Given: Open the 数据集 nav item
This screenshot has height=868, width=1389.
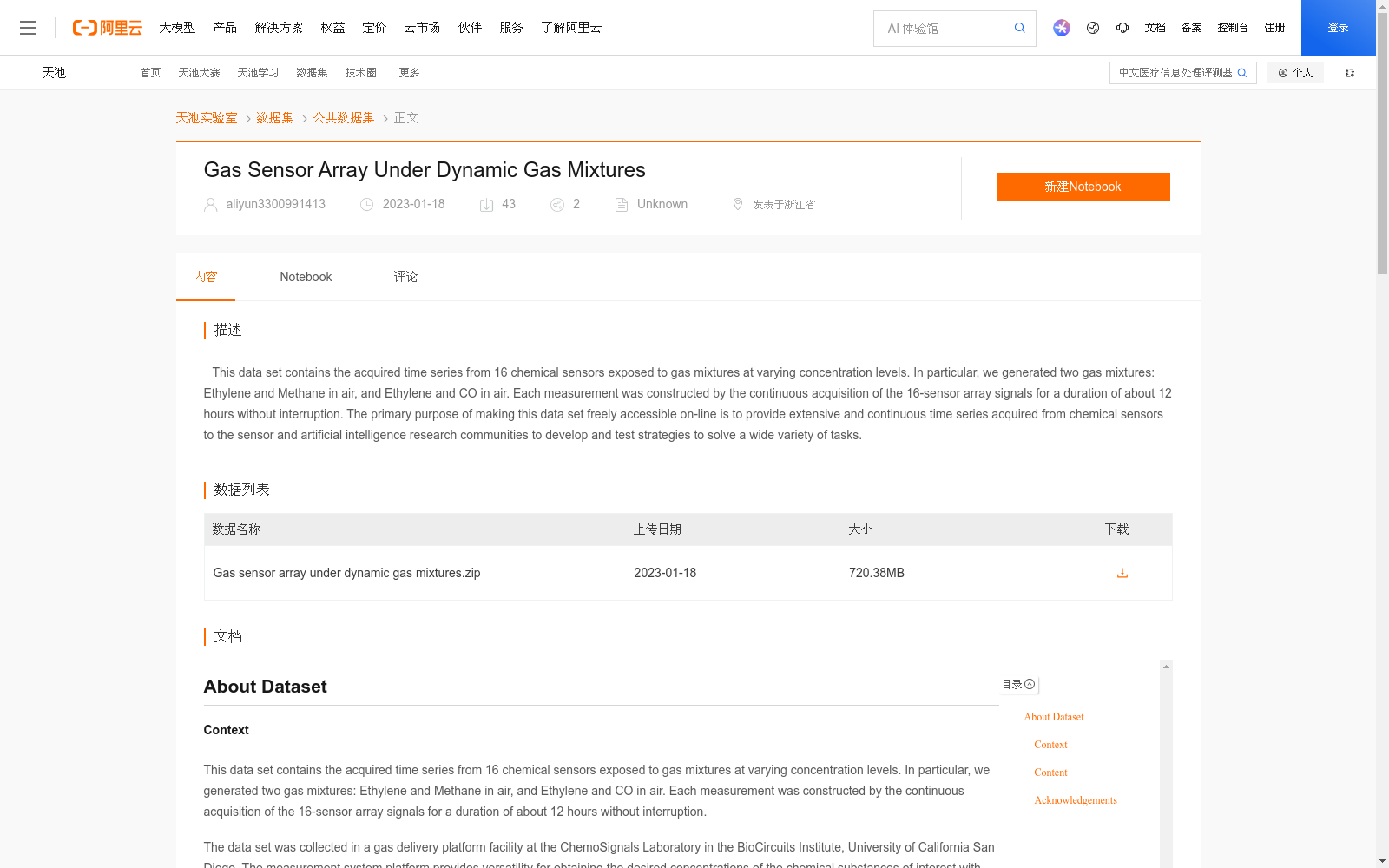Looking at the screenshot, I should (312, 73).
